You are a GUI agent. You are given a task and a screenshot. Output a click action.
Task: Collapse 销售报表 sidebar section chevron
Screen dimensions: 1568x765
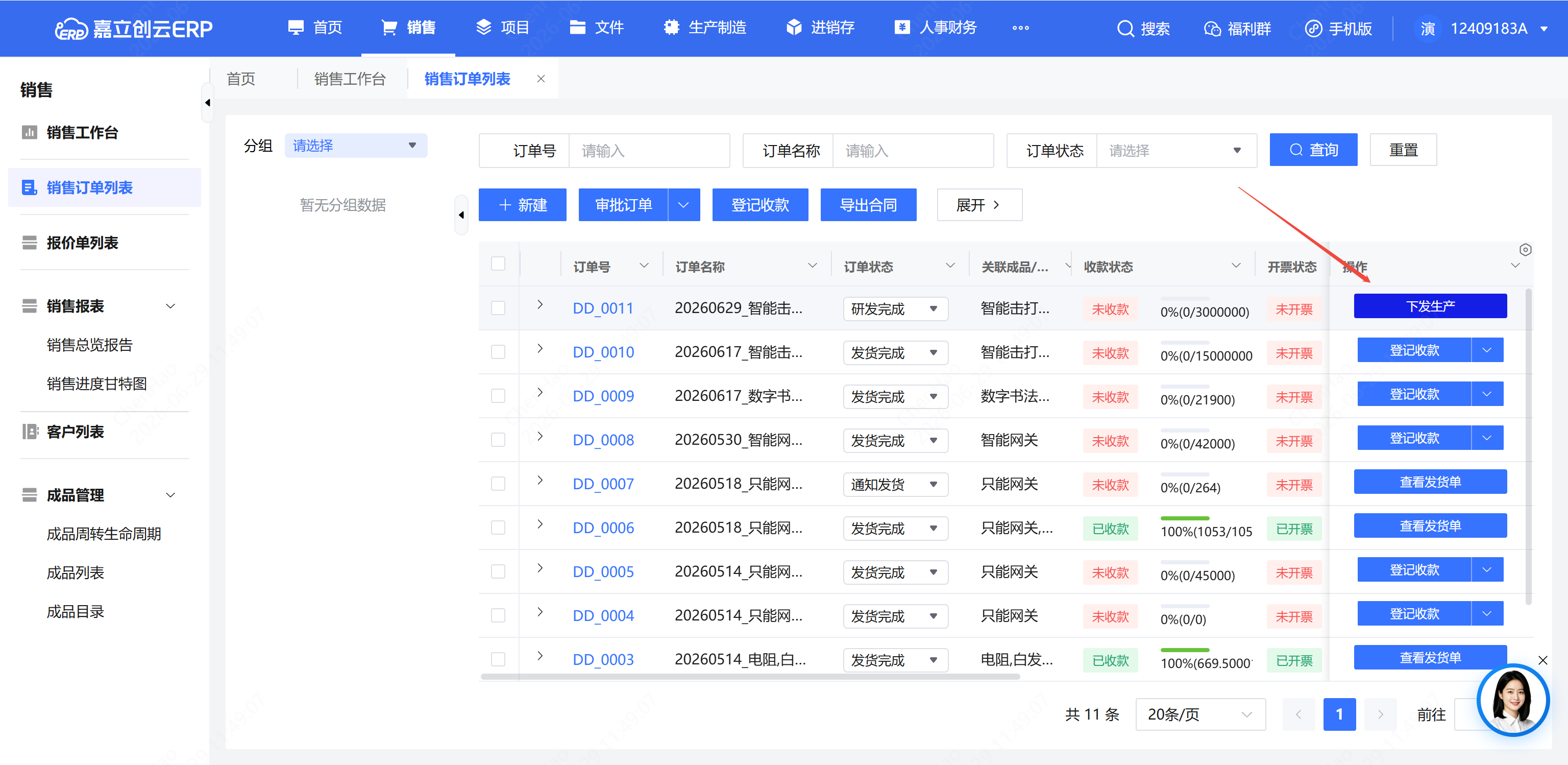point(170,306)
